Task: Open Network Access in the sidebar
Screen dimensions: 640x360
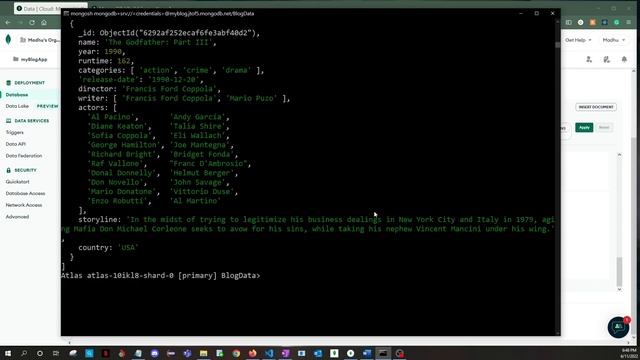Action: pyautogui.click(x=24, y=205)
